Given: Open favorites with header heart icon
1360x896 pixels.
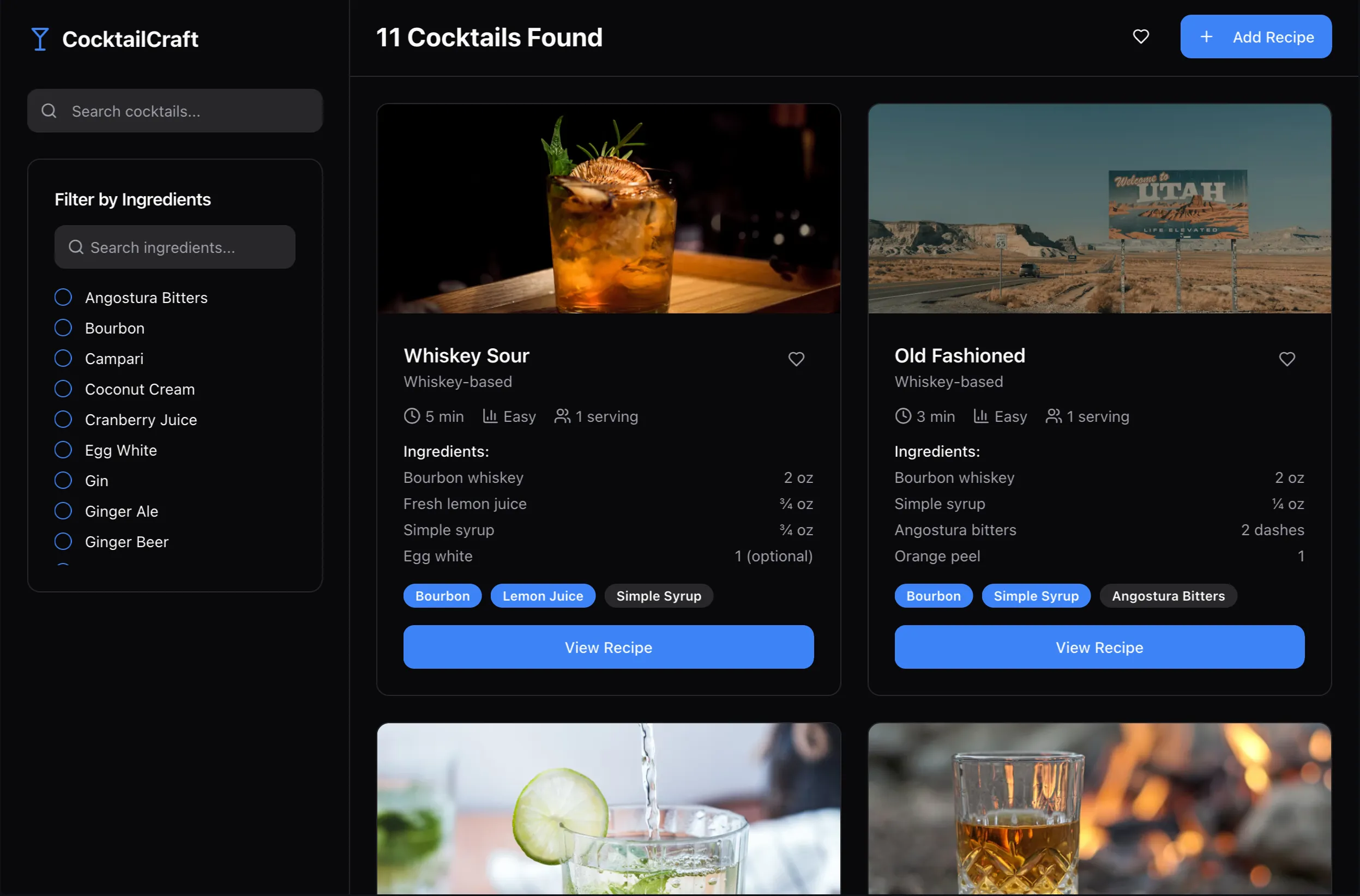Looking at the screenshot, I should (1140, 37).
